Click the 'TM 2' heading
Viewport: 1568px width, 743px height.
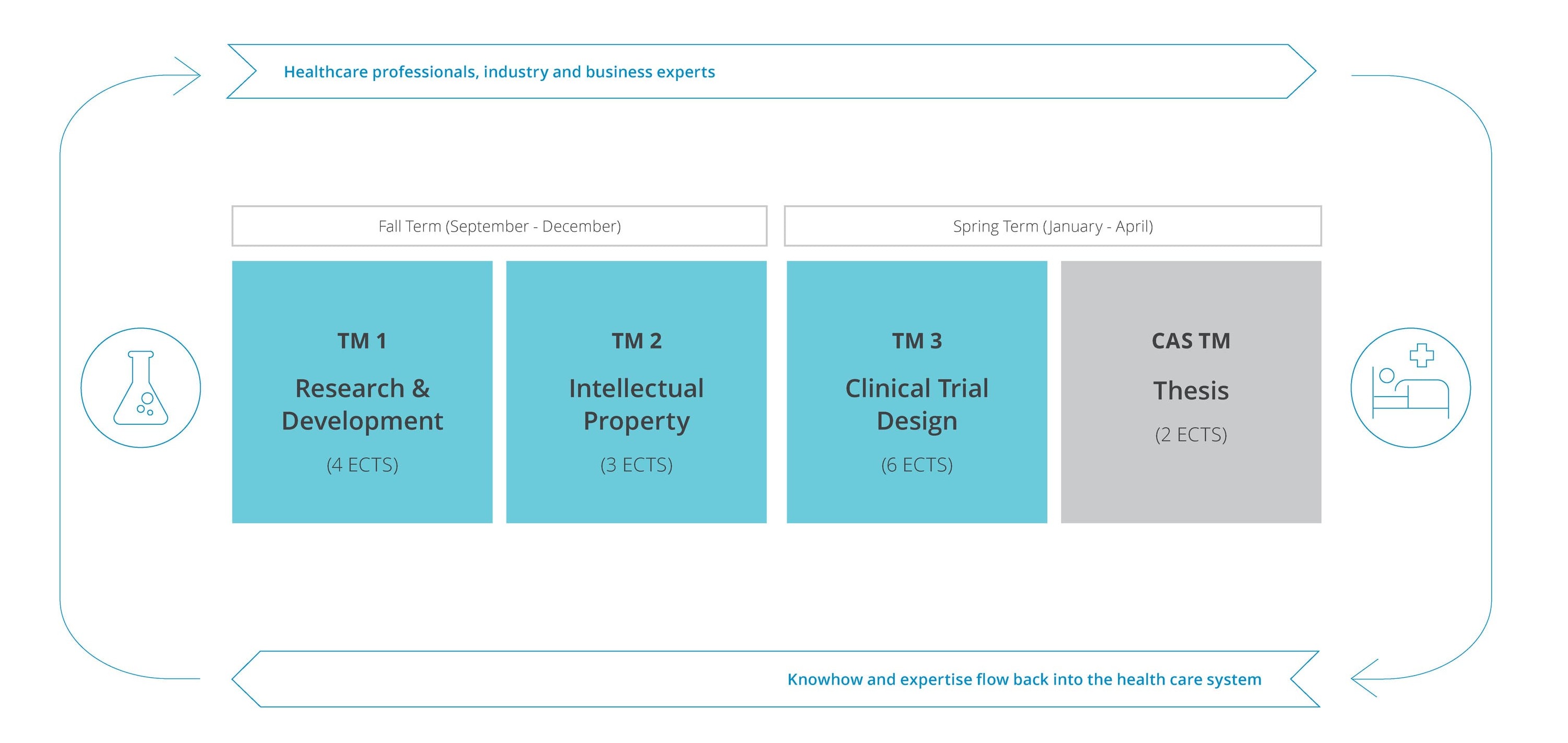click(636, 341)
